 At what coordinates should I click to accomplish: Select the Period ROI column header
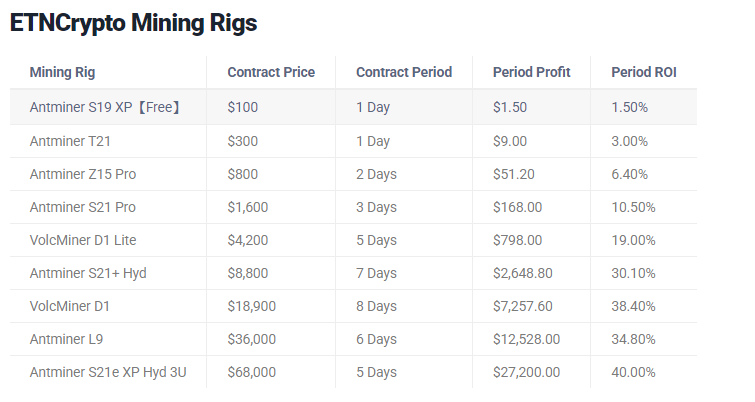coord(644,72)
